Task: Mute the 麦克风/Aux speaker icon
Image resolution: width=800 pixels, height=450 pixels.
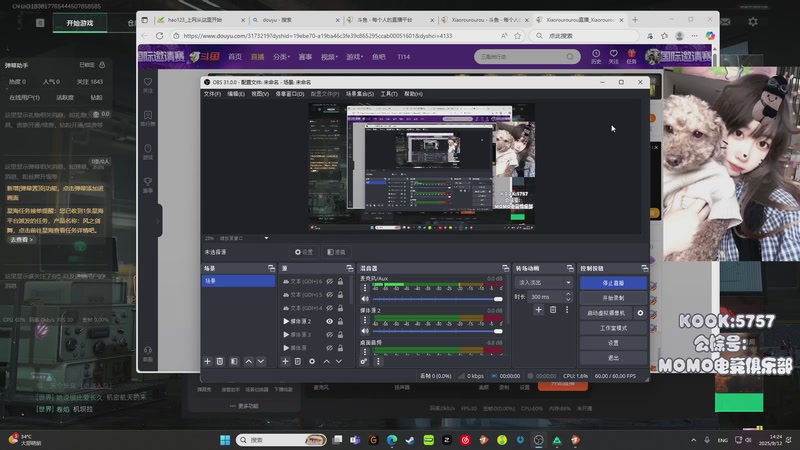Action: tap(365, 299)
